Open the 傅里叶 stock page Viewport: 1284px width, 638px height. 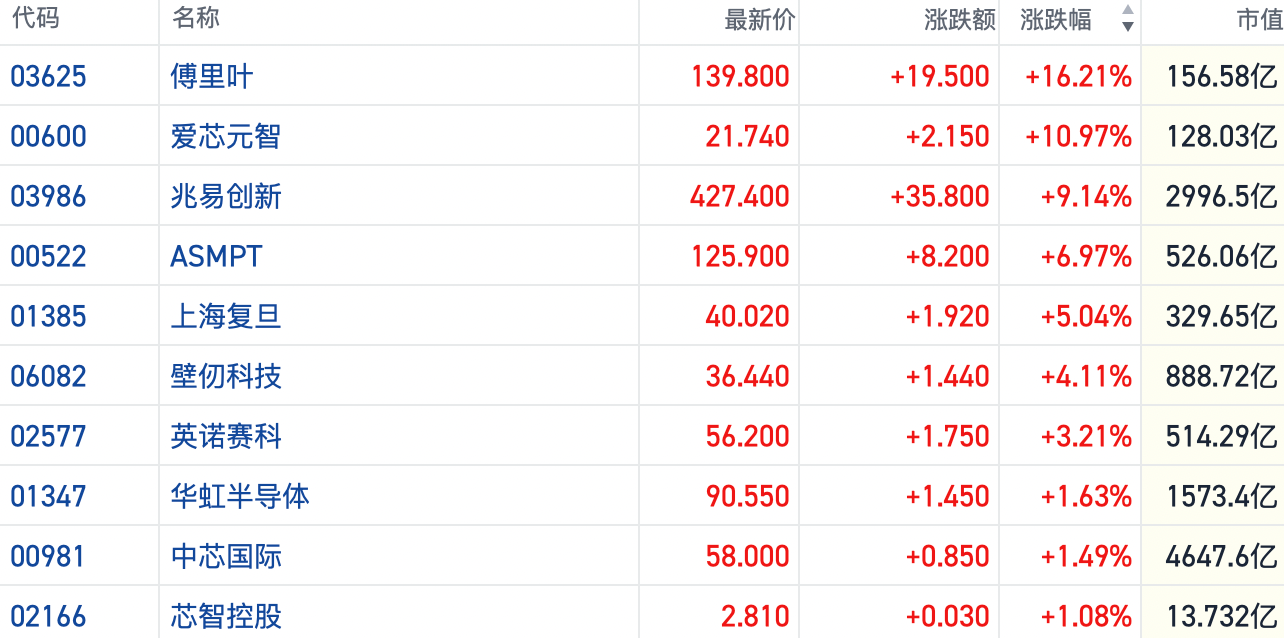[x=212, y=76]
